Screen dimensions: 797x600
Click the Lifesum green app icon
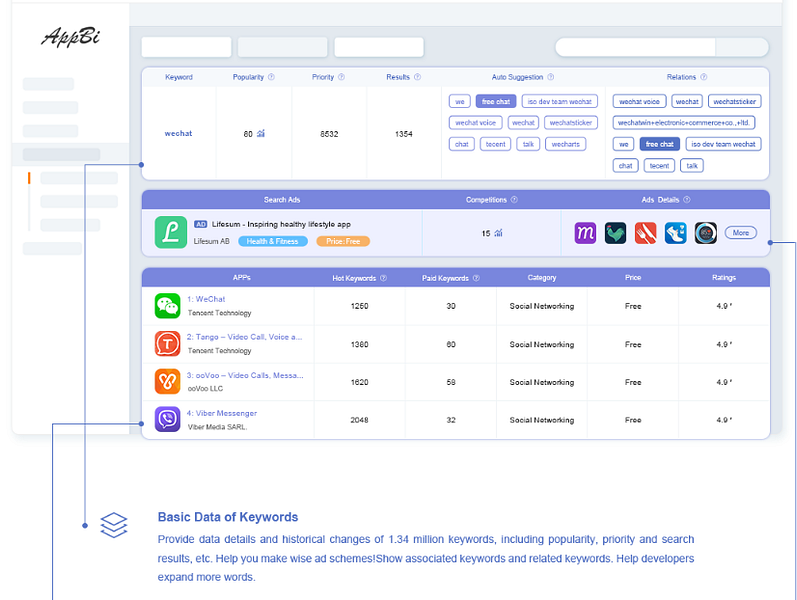(x=171, y=232)
